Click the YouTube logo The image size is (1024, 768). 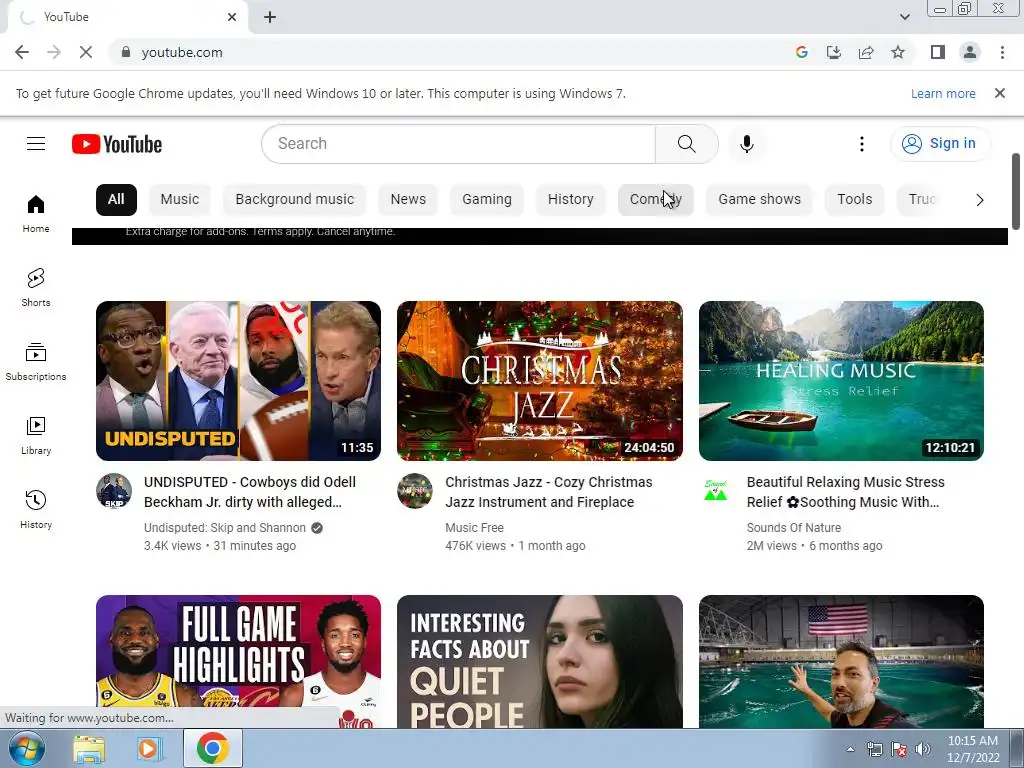[x=117, y=144]
